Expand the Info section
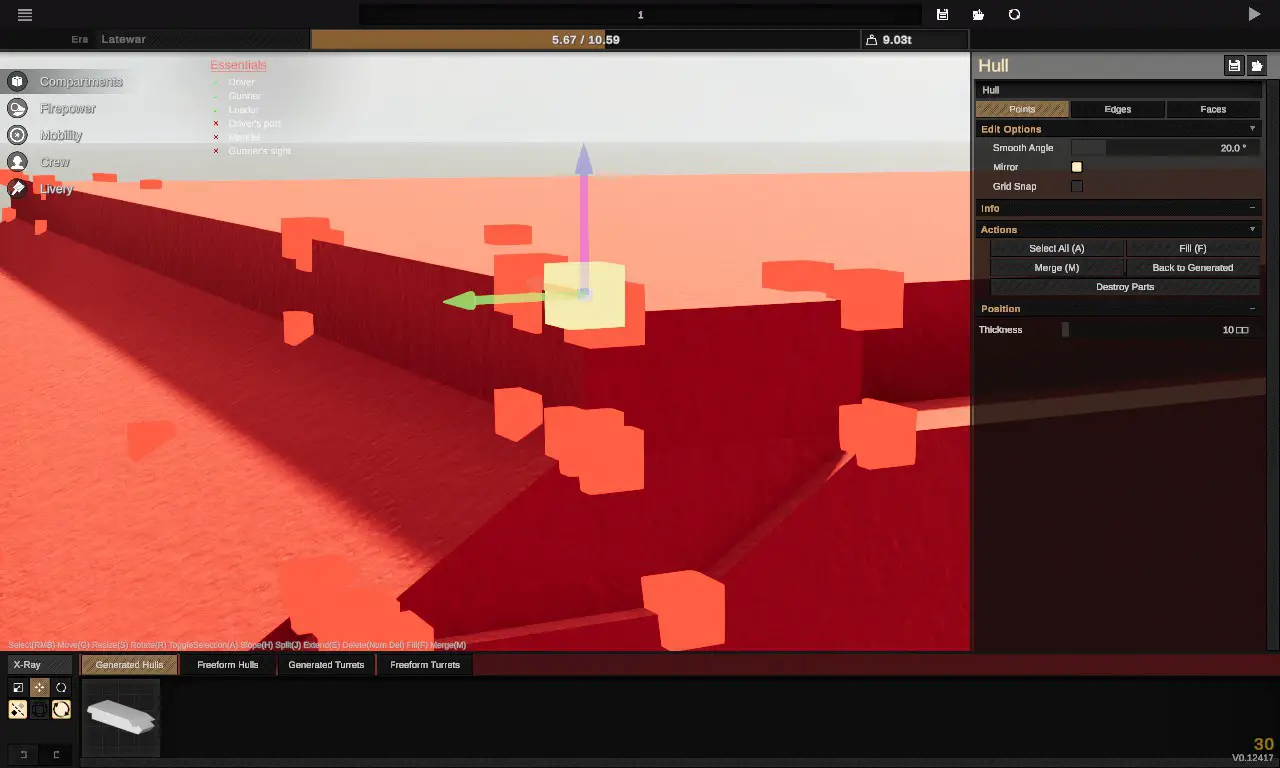Screen dimensions: 1280x768 coord(1118,208)
